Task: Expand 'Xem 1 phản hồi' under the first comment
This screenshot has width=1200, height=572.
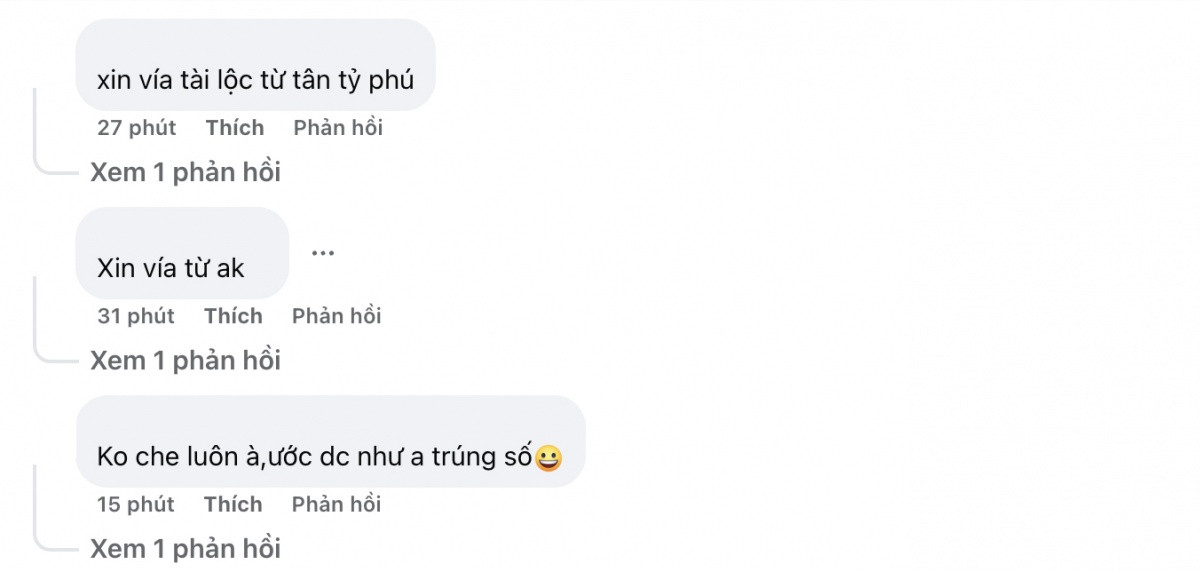Action: [x=185, y=172]
